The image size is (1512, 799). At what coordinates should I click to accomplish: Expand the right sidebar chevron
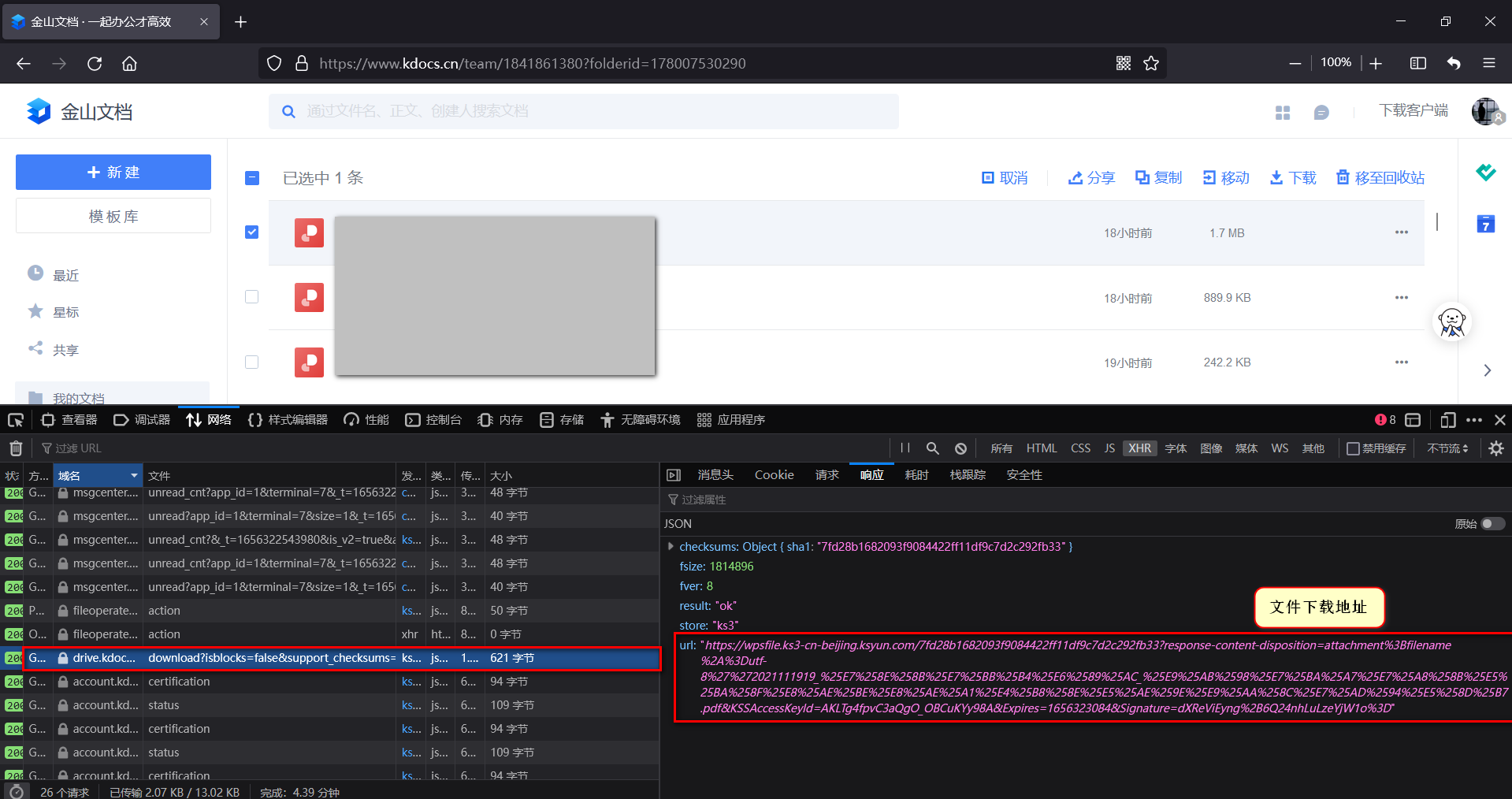pyautogui.click(x=1487, y=370)
